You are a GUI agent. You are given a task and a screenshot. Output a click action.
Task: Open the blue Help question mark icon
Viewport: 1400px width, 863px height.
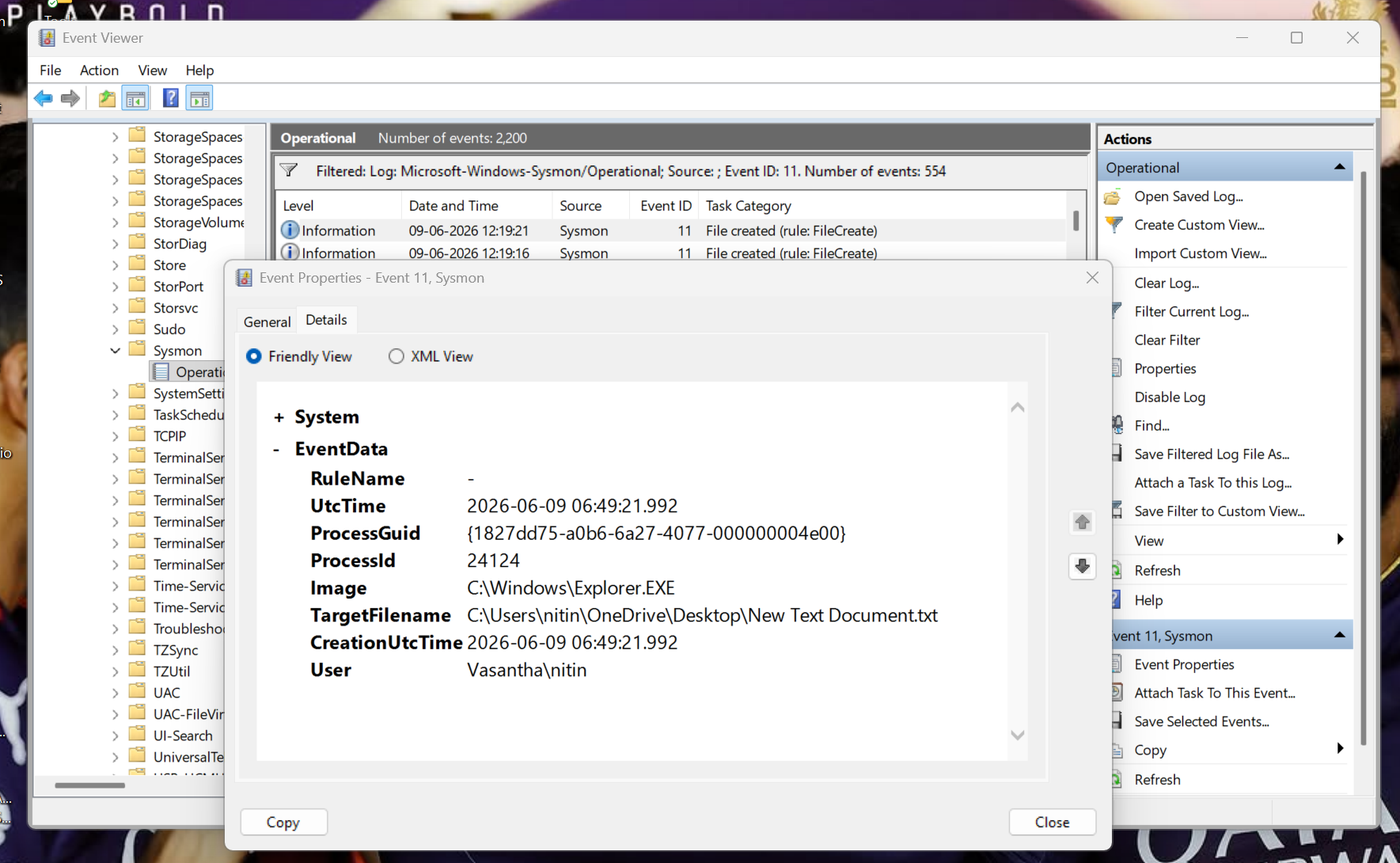pos(170,98)
